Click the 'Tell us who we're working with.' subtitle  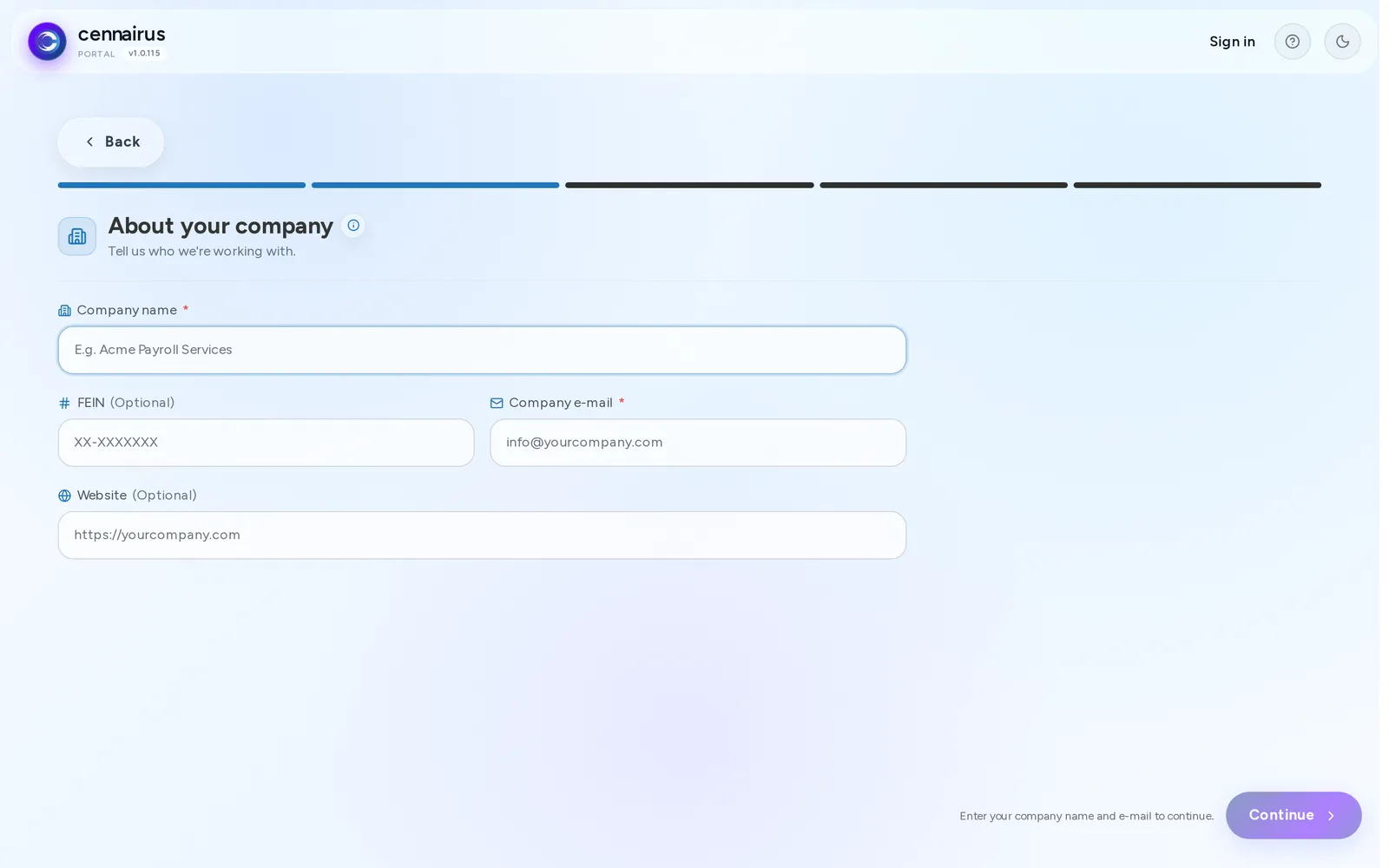201,251
